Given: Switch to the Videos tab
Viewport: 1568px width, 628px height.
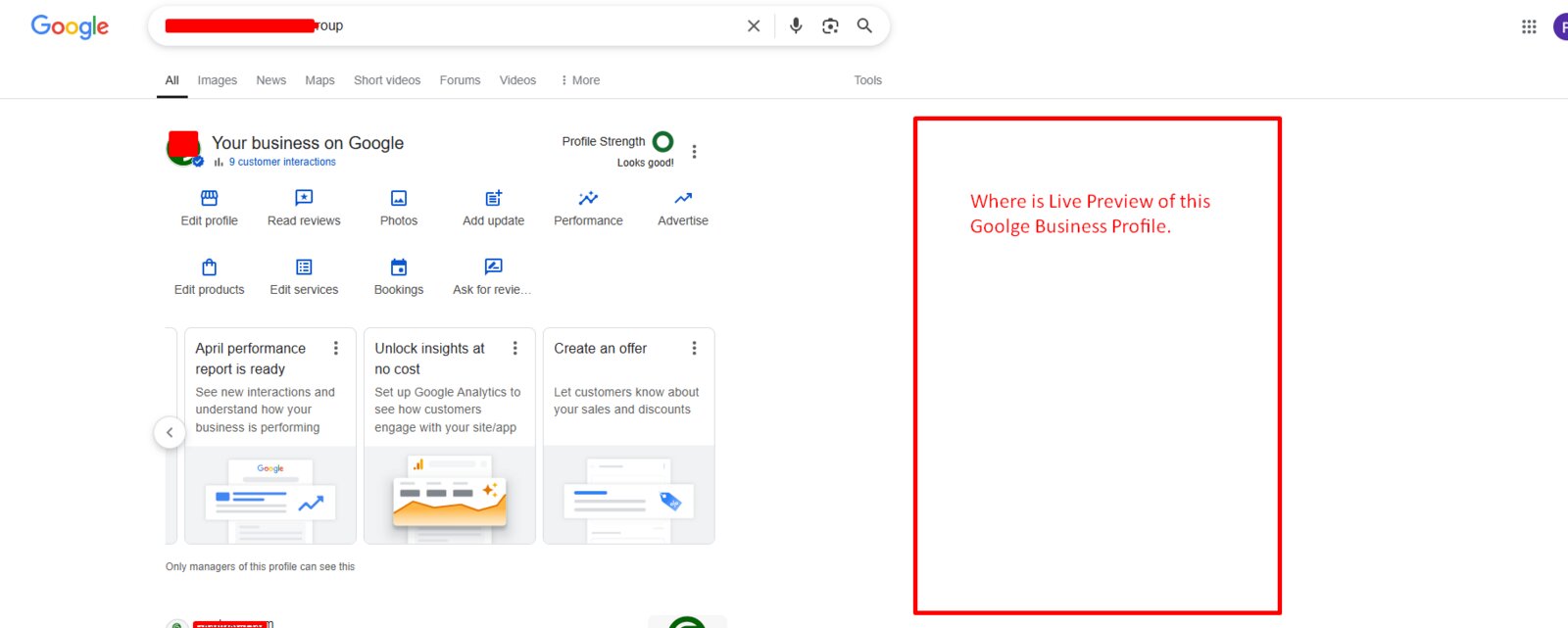Looking at the screenshot, I should [x=517, y=80].
